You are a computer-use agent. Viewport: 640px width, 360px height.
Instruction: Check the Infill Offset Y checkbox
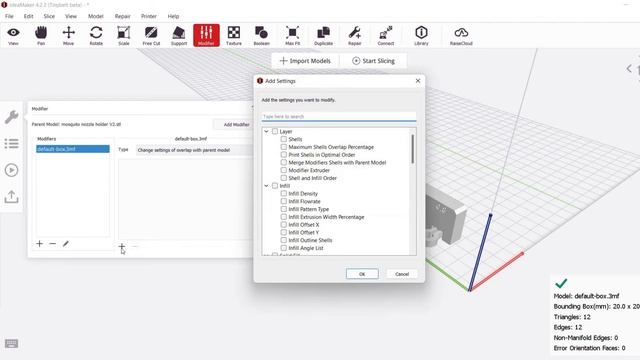click(x=284, y=232)
